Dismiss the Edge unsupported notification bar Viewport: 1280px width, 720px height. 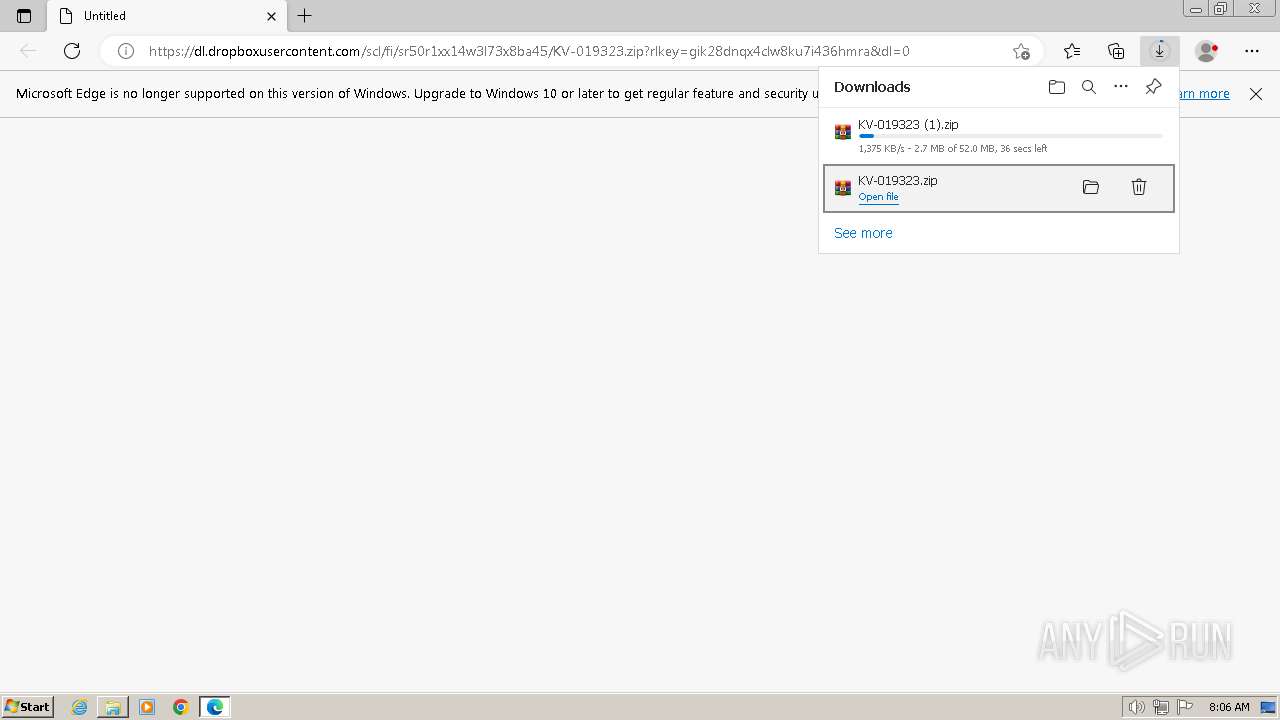coord(1256,94)
